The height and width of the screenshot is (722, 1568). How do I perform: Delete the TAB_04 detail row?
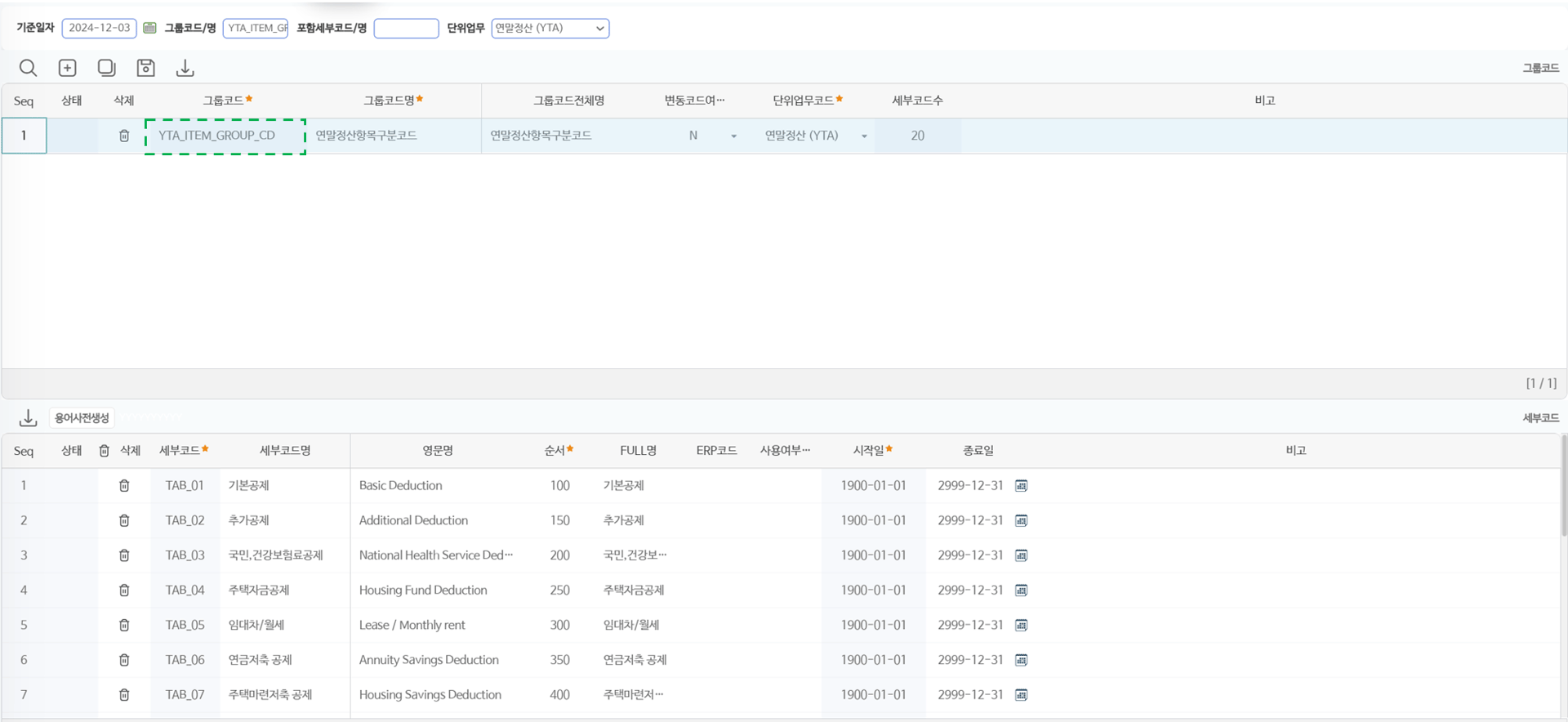click(124, 591)
